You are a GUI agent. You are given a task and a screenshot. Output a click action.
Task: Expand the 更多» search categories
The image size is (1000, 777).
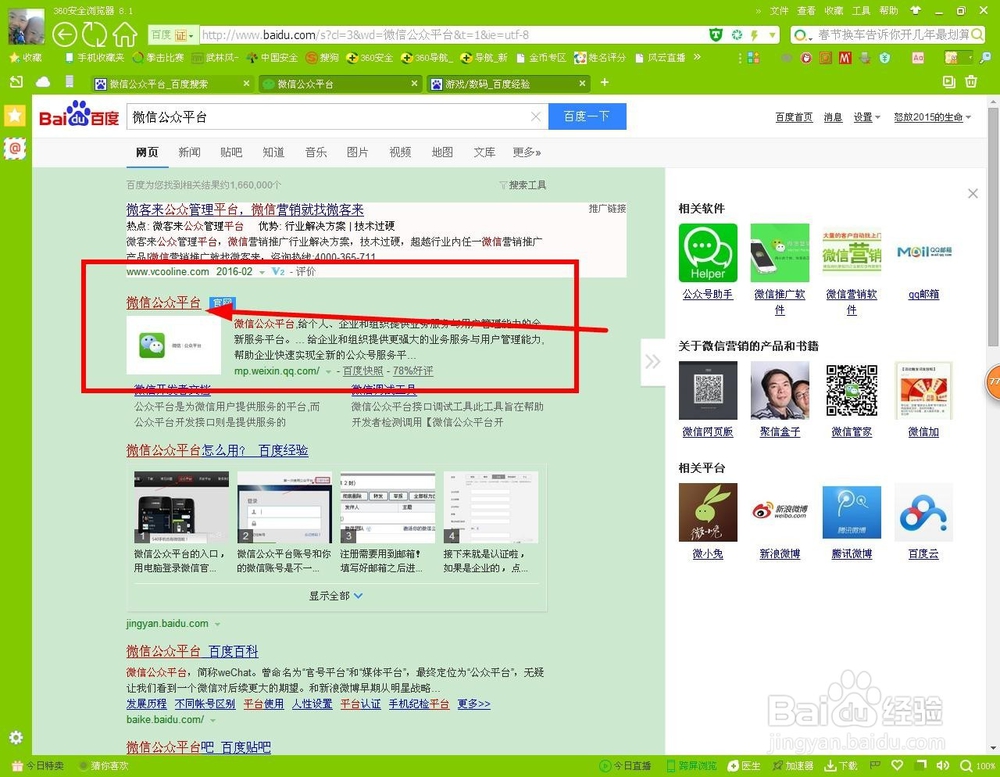coord(527,152)
